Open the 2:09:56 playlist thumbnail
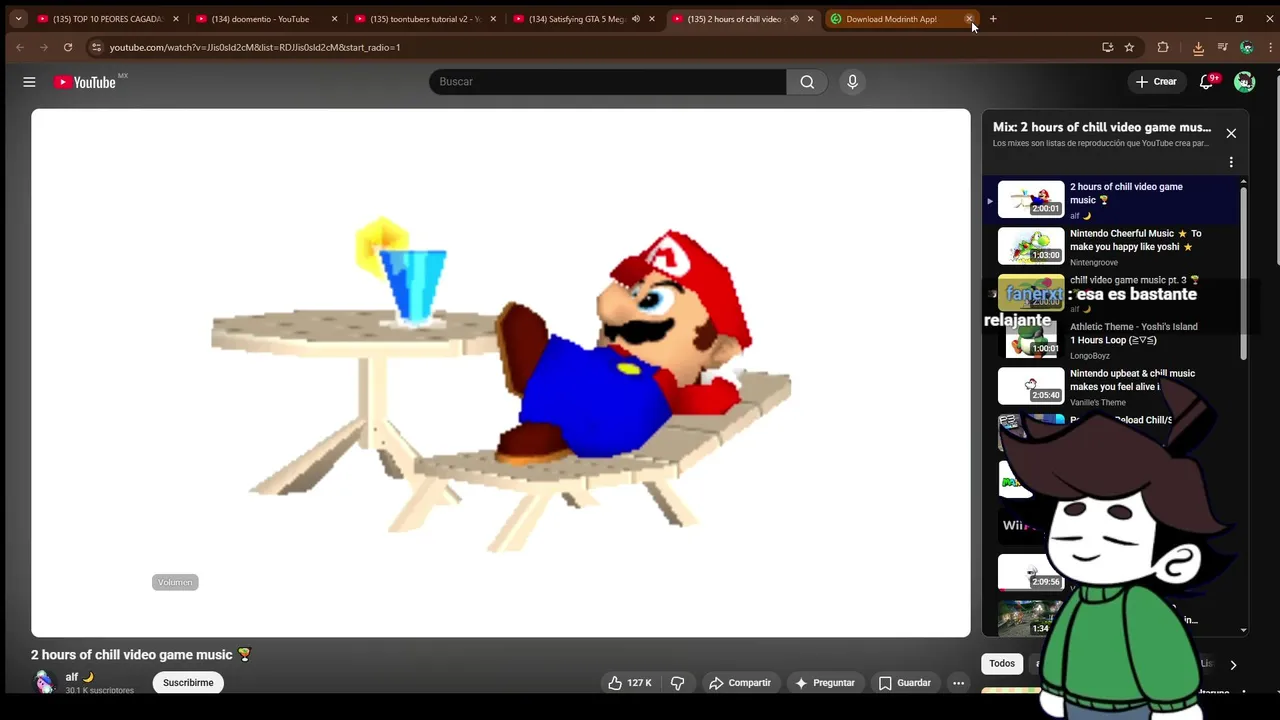The width and height of the screenshot is (1280, 720). [x=1031, y=573]
